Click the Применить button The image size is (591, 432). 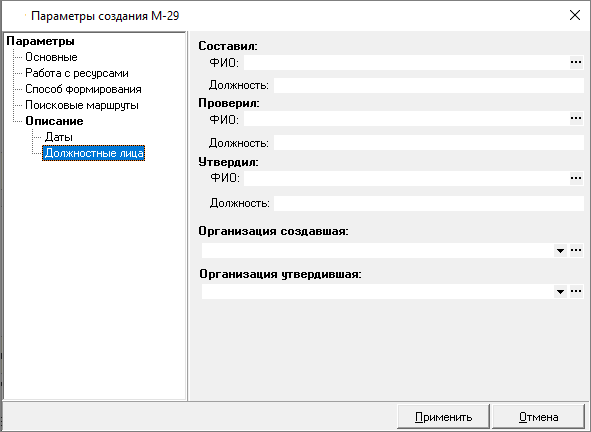pyautogui.click(x=443, y=417)
